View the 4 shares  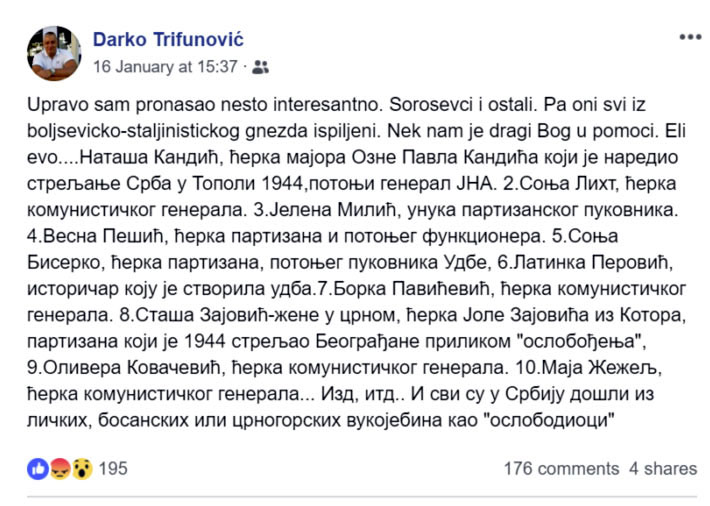pyautogui.click(x=663, y=469)
